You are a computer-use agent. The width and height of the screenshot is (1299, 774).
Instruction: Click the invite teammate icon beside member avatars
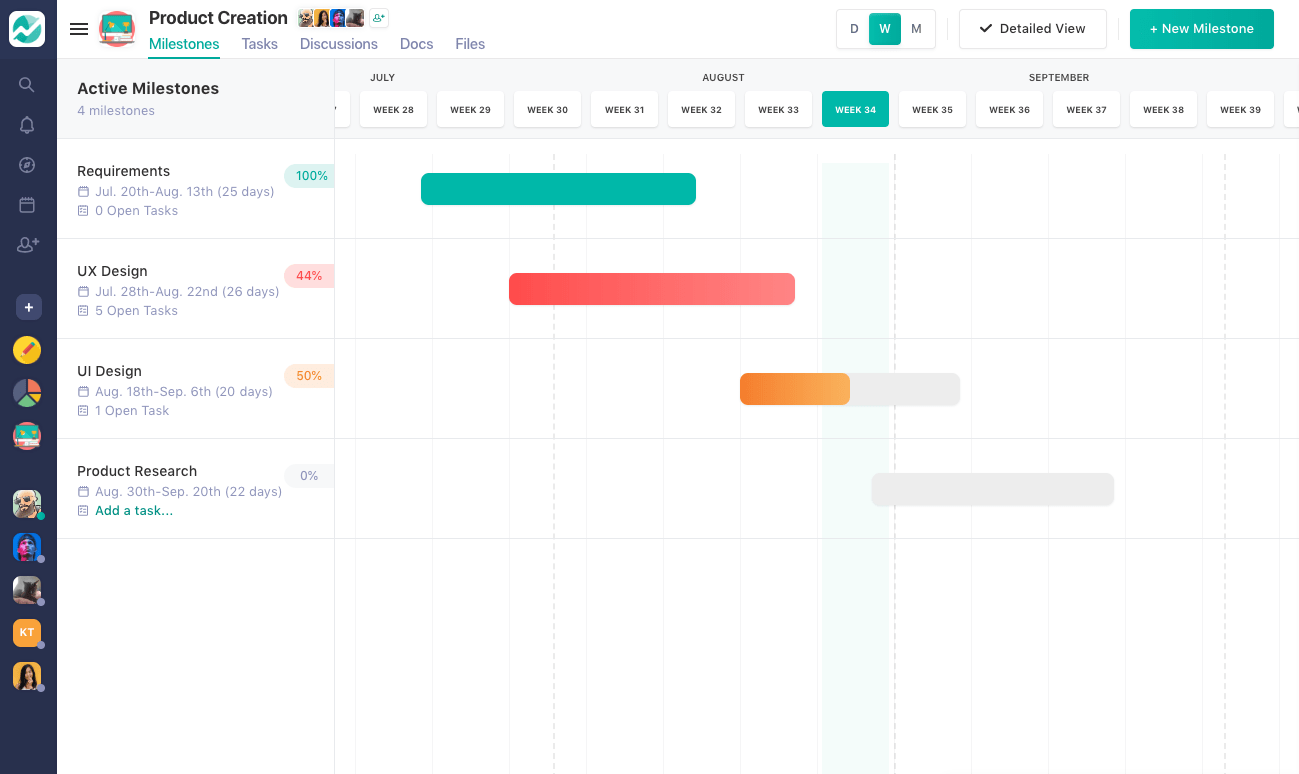pos(378,18)
